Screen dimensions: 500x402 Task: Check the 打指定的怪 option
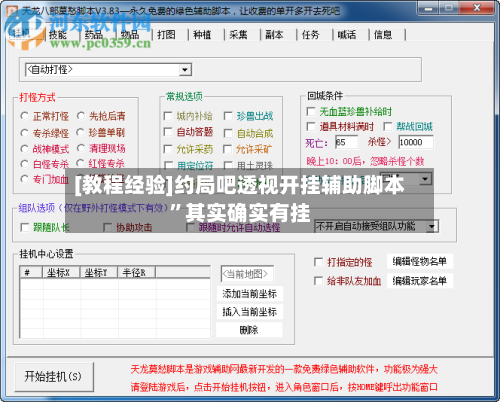pyautogui.click(x=318, y=262)
